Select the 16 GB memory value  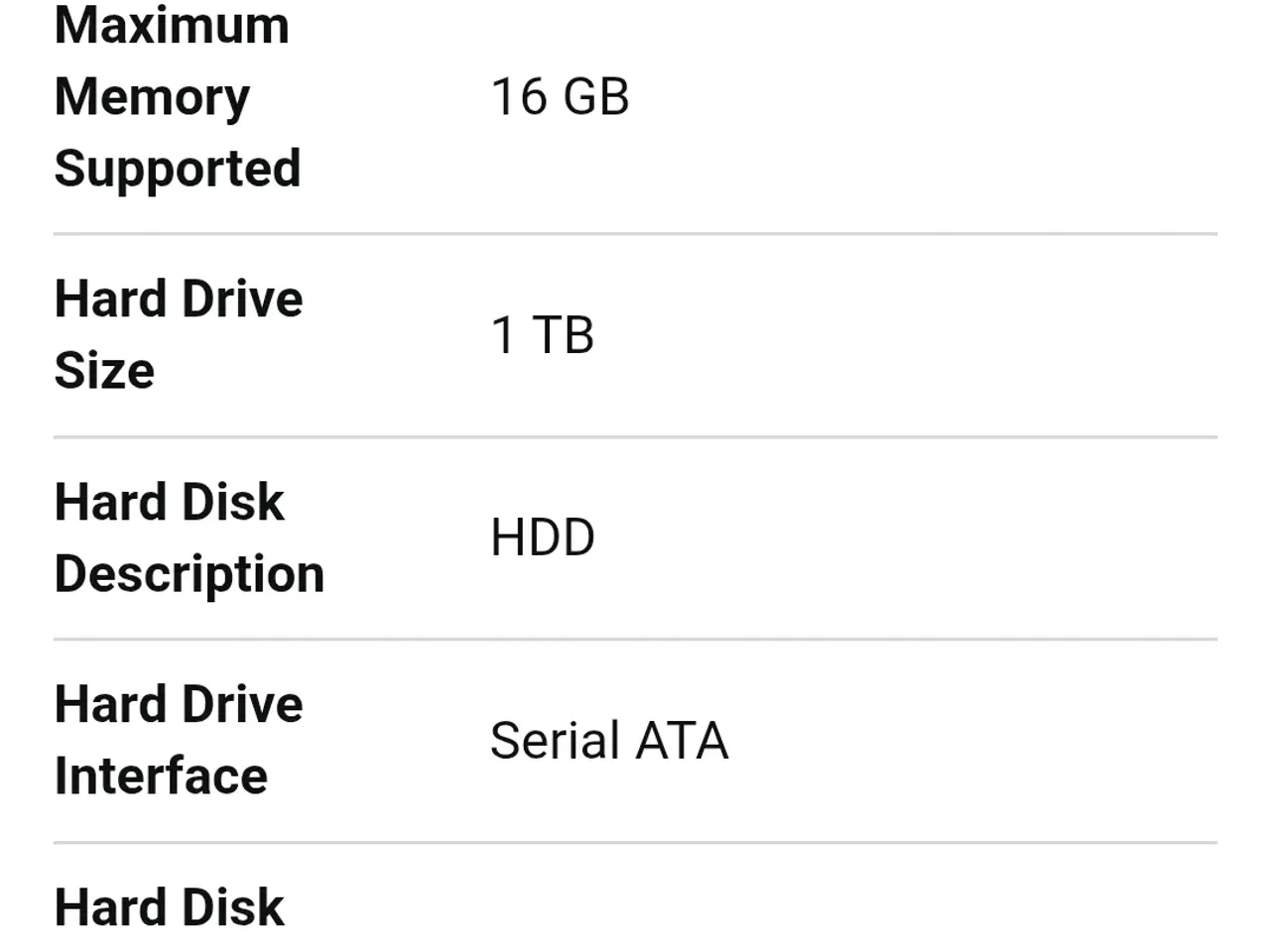(x=560, y=97)
